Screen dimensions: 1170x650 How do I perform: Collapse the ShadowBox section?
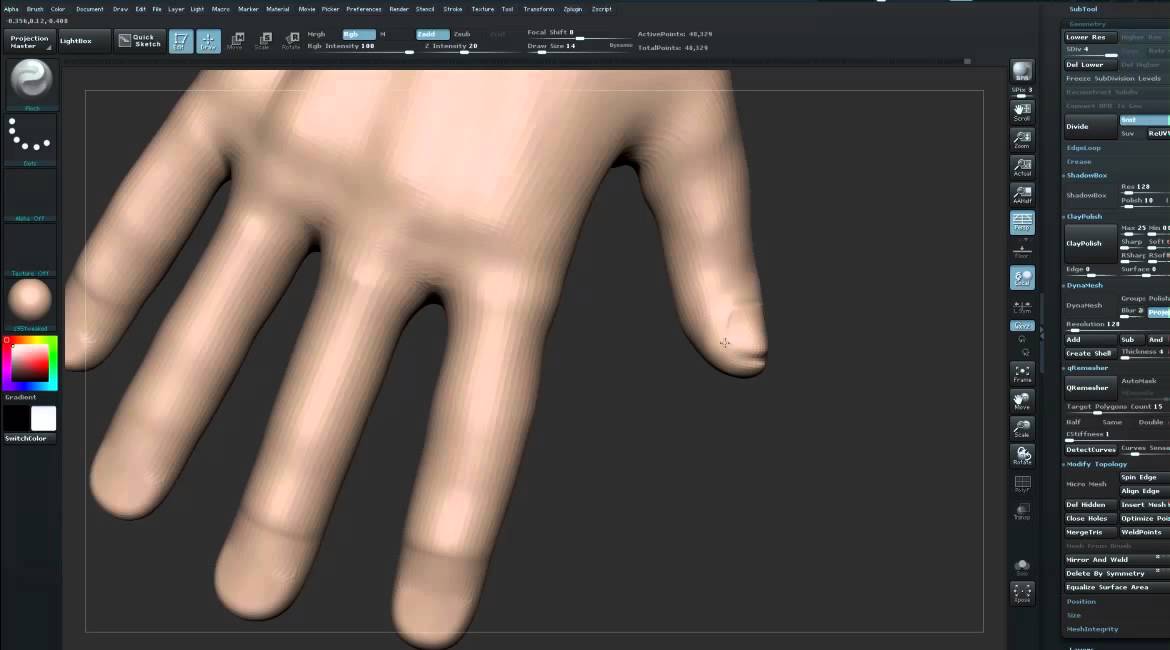coord(1086,175)
